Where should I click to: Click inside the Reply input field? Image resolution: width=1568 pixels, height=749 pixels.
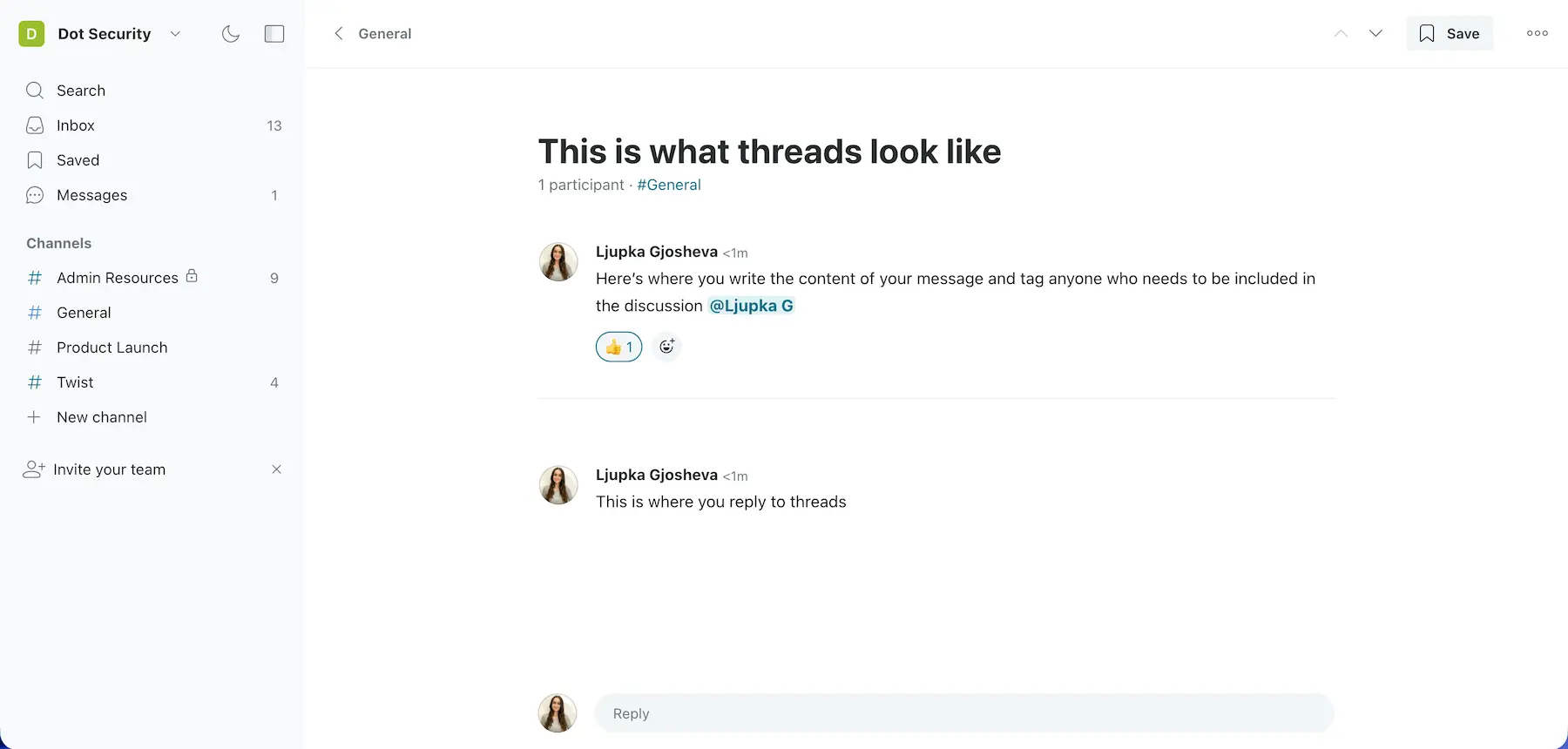(x=964, y=713)
